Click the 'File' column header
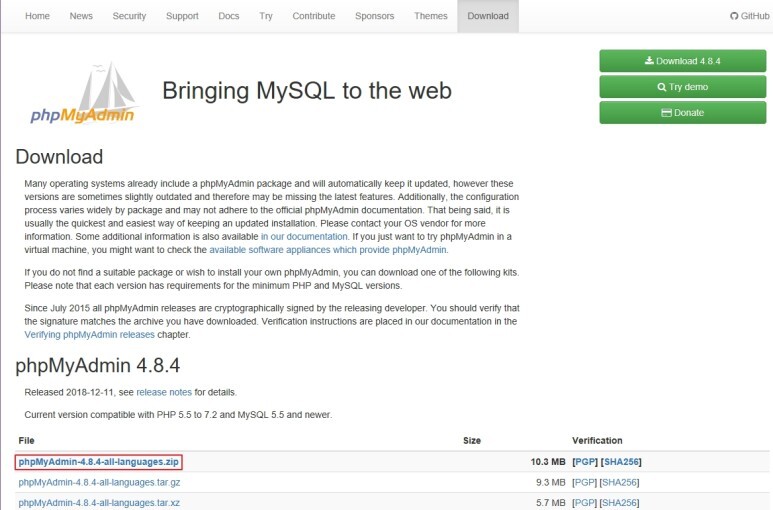This screenshot has width=773, height=510. pyautogui.click(x=26, y=441)
